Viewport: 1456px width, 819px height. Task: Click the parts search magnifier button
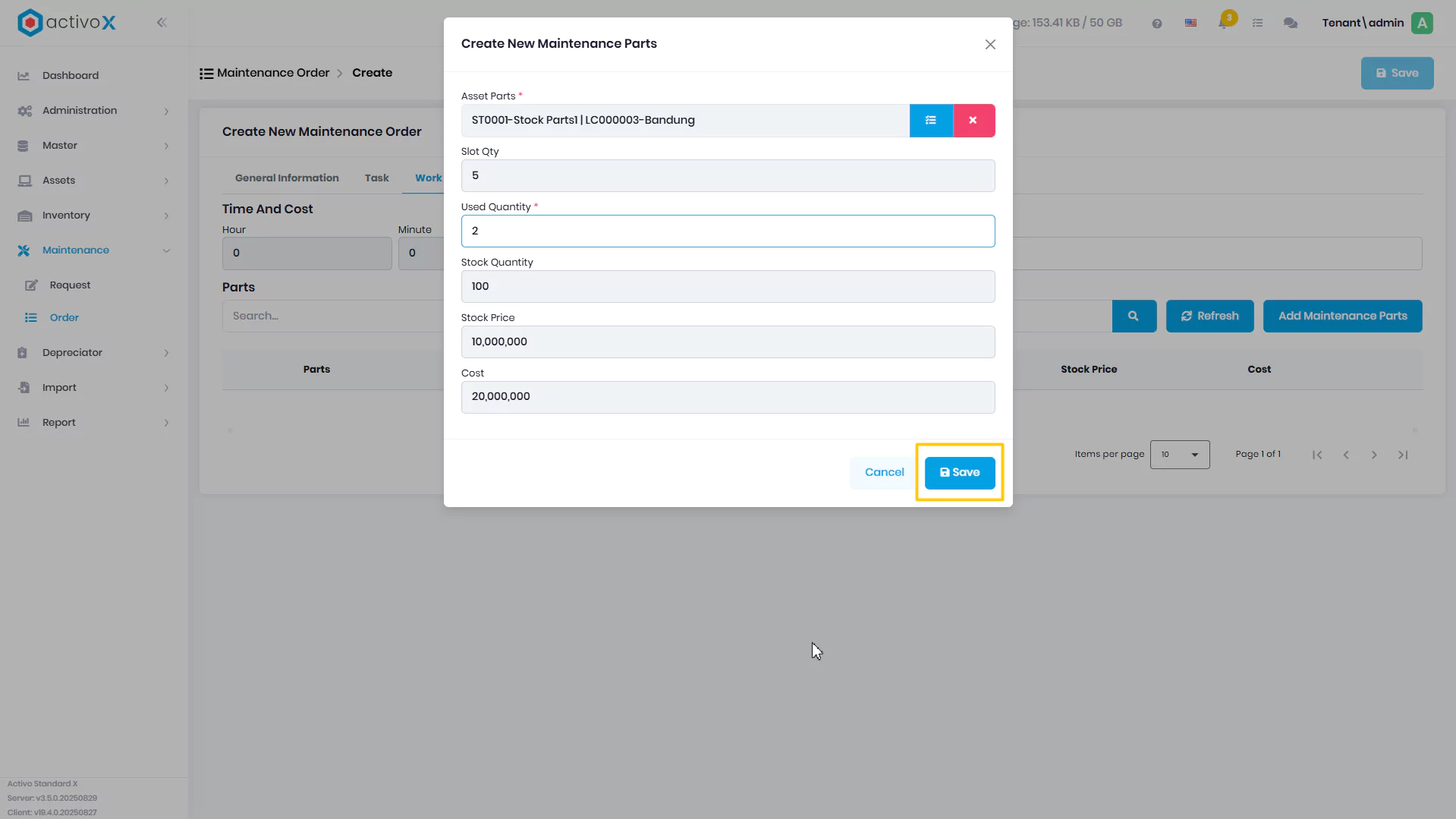click(1134, 317)
